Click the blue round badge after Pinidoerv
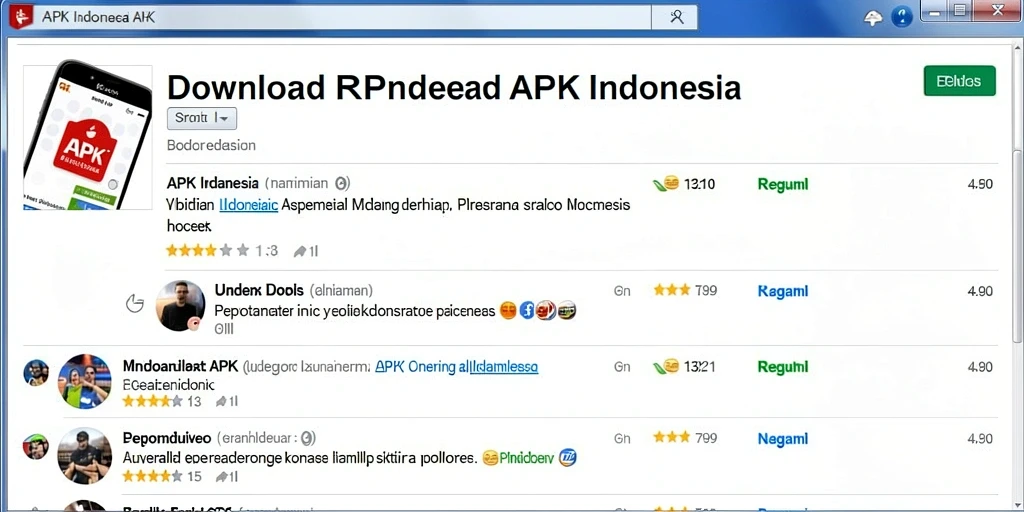1024x512 pixels. (568, 458)
